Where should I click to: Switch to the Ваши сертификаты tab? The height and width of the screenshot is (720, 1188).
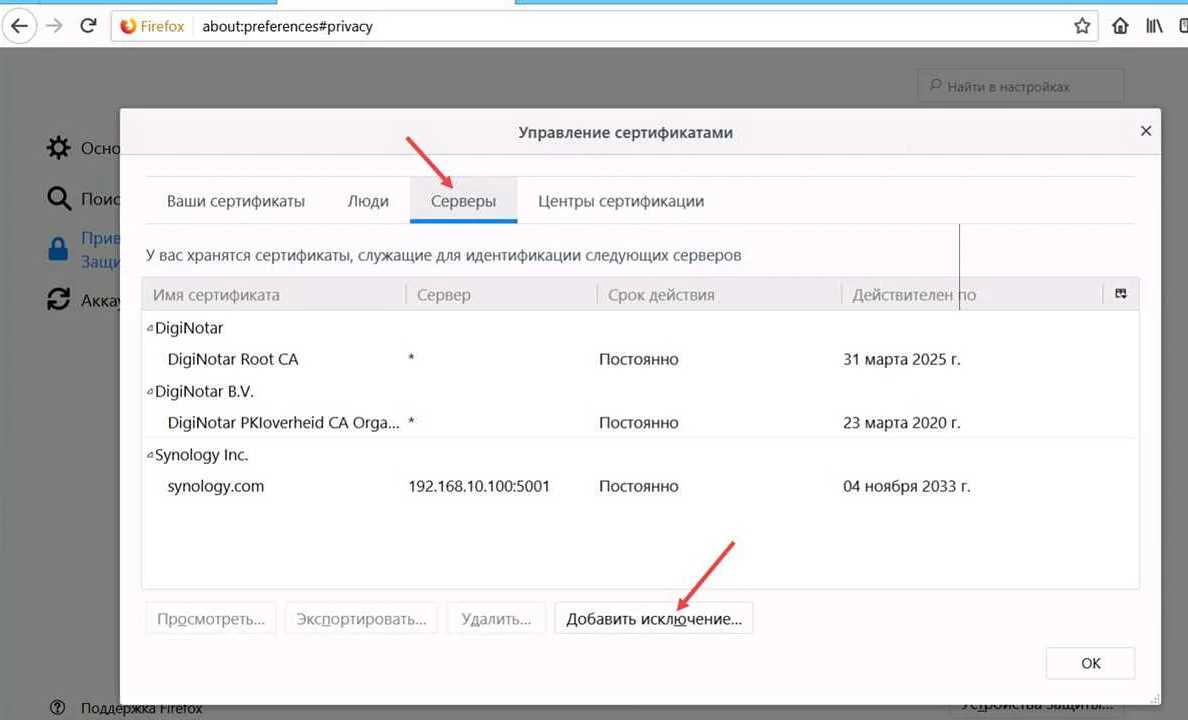point(236,201)
